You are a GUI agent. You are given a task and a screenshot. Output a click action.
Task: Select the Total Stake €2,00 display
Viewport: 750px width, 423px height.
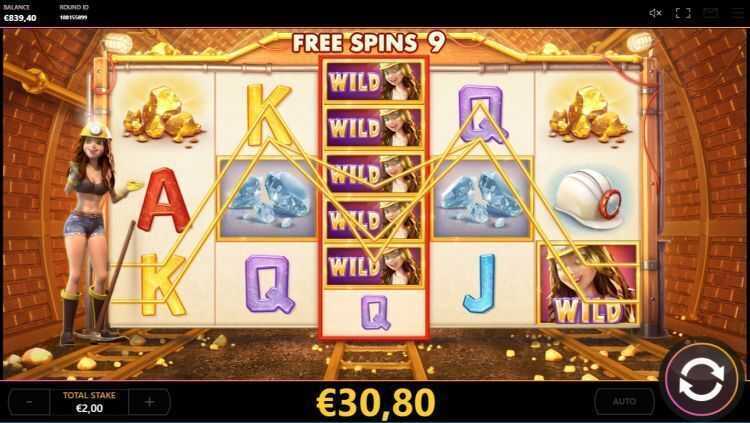(x=89, y=401)
